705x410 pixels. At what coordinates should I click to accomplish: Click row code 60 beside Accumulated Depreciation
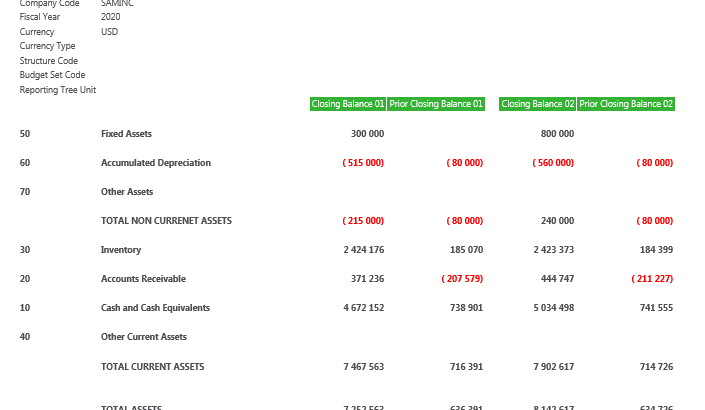25,163
